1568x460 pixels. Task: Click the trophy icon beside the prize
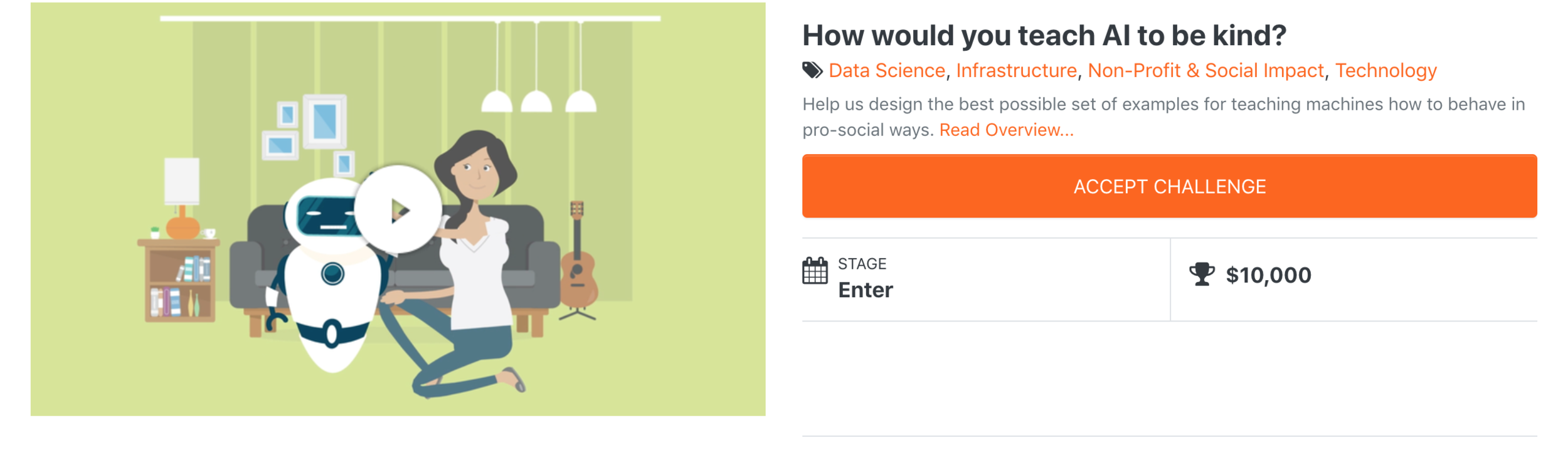1202,274
